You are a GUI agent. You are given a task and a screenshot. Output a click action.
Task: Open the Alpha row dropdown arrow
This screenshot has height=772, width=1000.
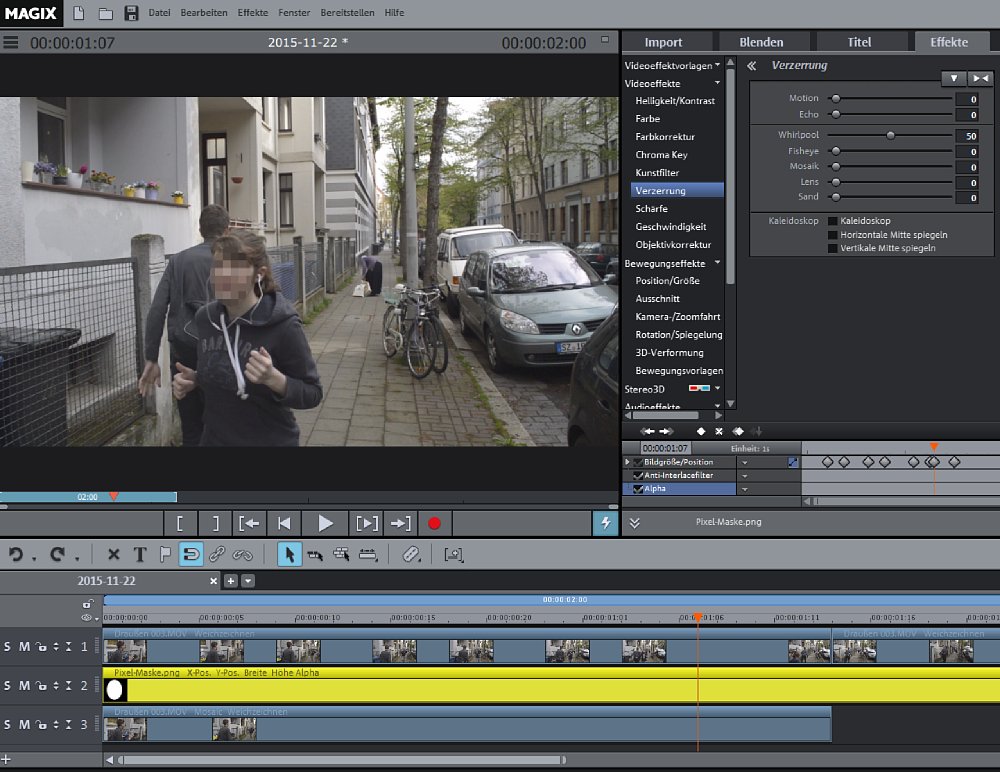[x=744, y=489]
